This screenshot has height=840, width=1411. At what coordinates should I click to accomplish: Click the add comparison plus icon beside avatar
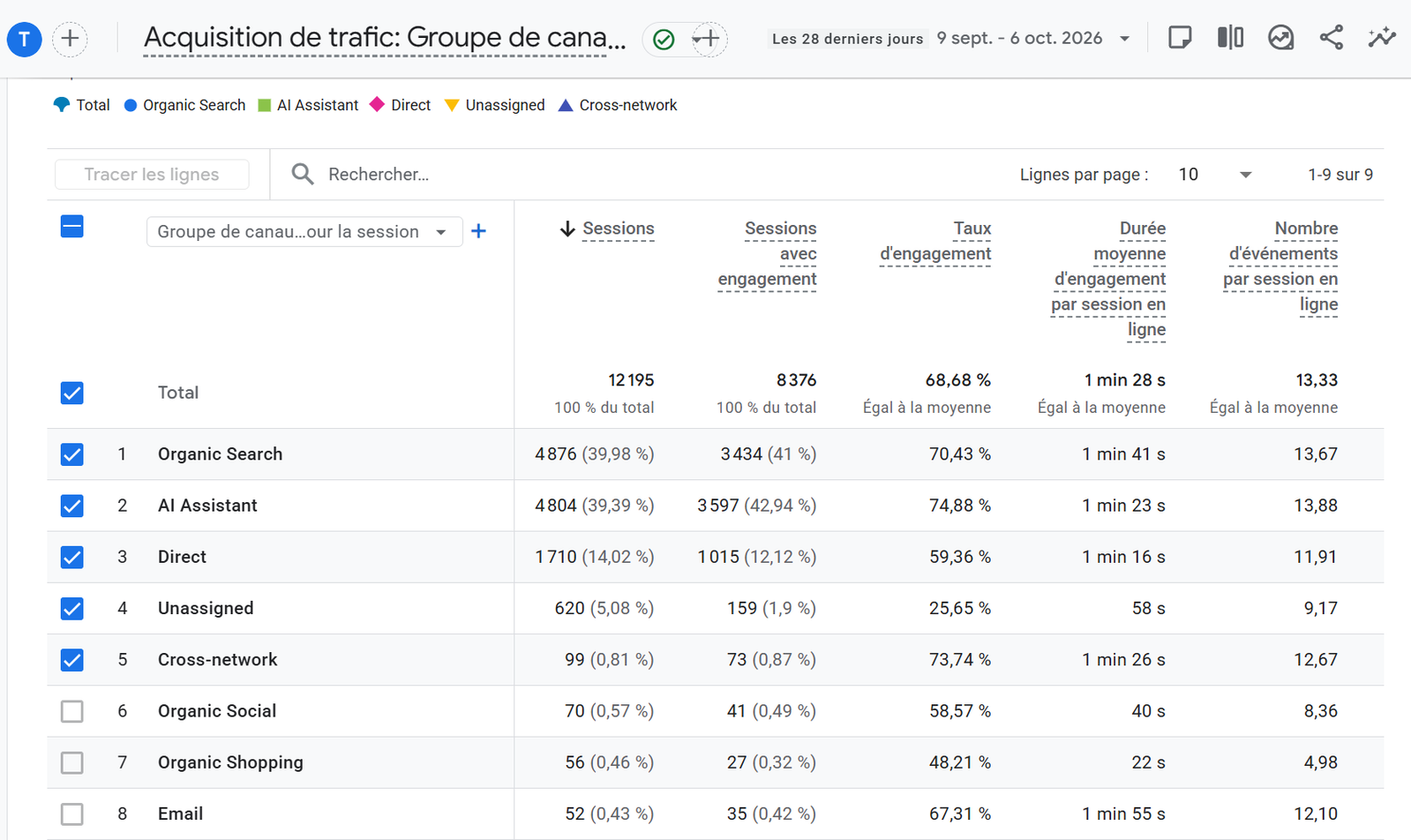(70, 39)
